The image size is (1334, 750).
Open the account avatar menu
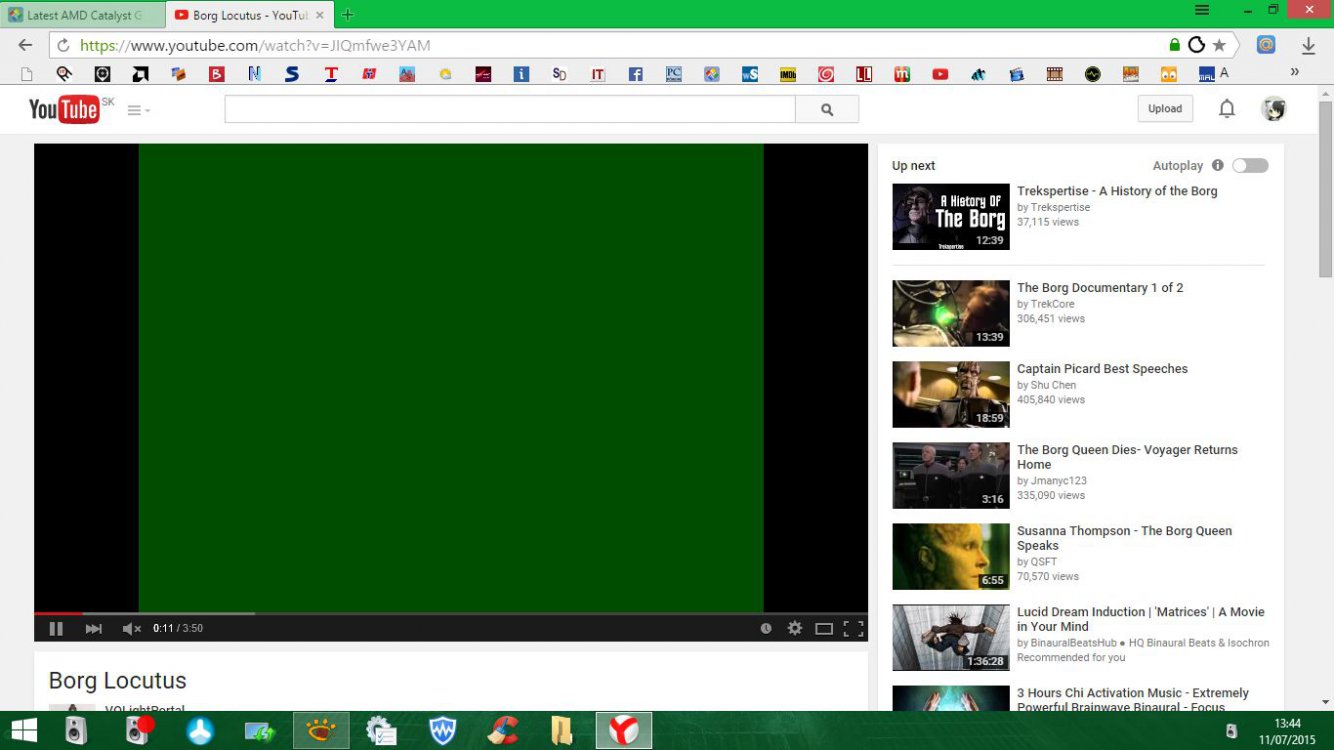pyautogui.click(x=1273, y=109)
